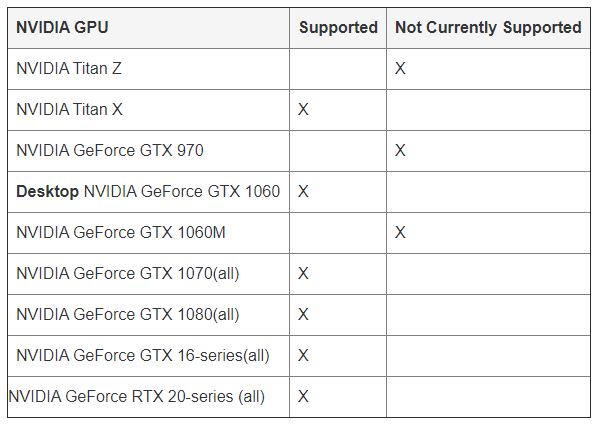Click the X mark in the Titan X row

pyautogui.click(x=303, y=109)
